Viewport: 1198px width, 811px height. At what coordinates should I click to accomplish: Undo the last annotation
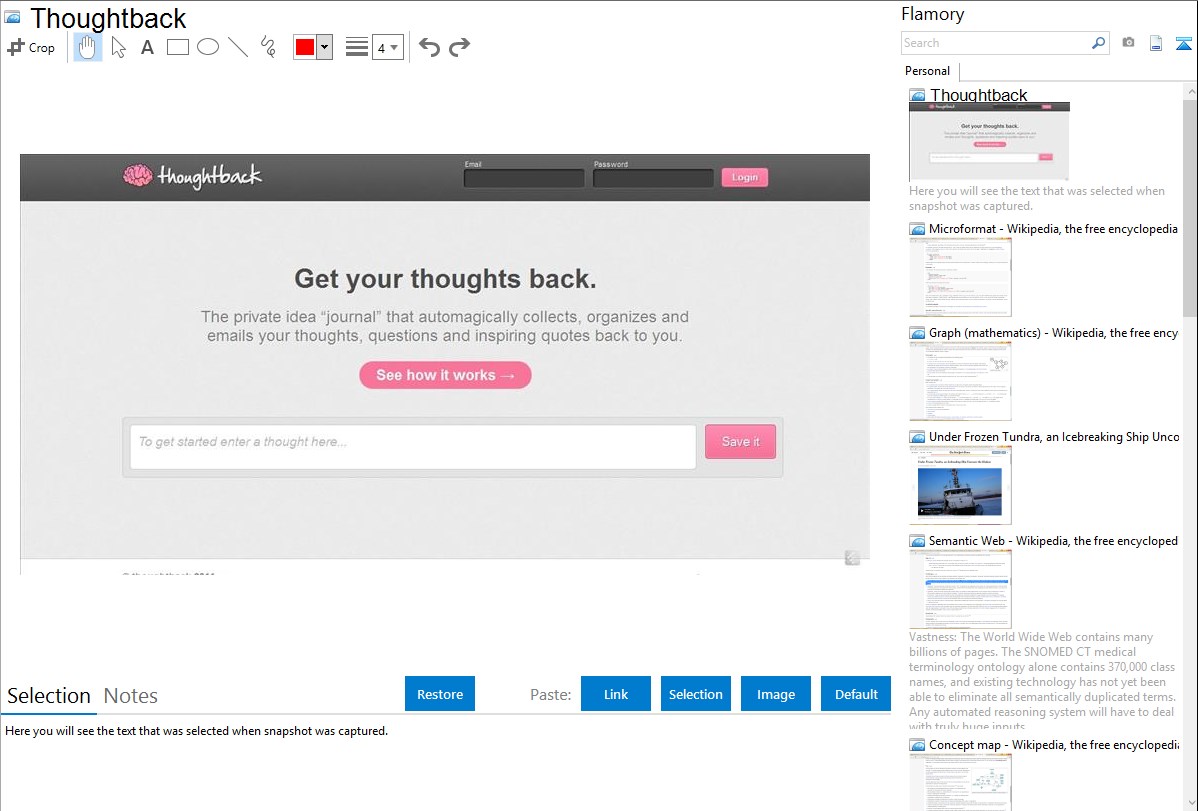(429, 47)
